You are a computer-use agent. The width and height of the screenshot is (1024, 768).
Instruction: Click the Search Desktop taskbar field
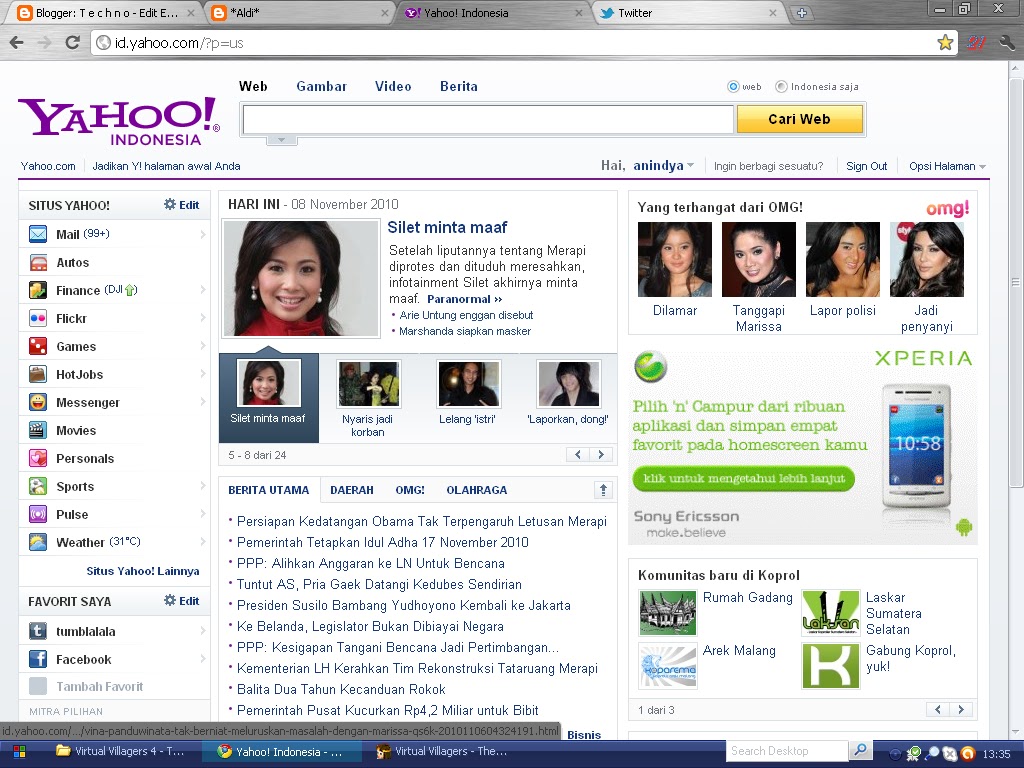coord(788,751)
